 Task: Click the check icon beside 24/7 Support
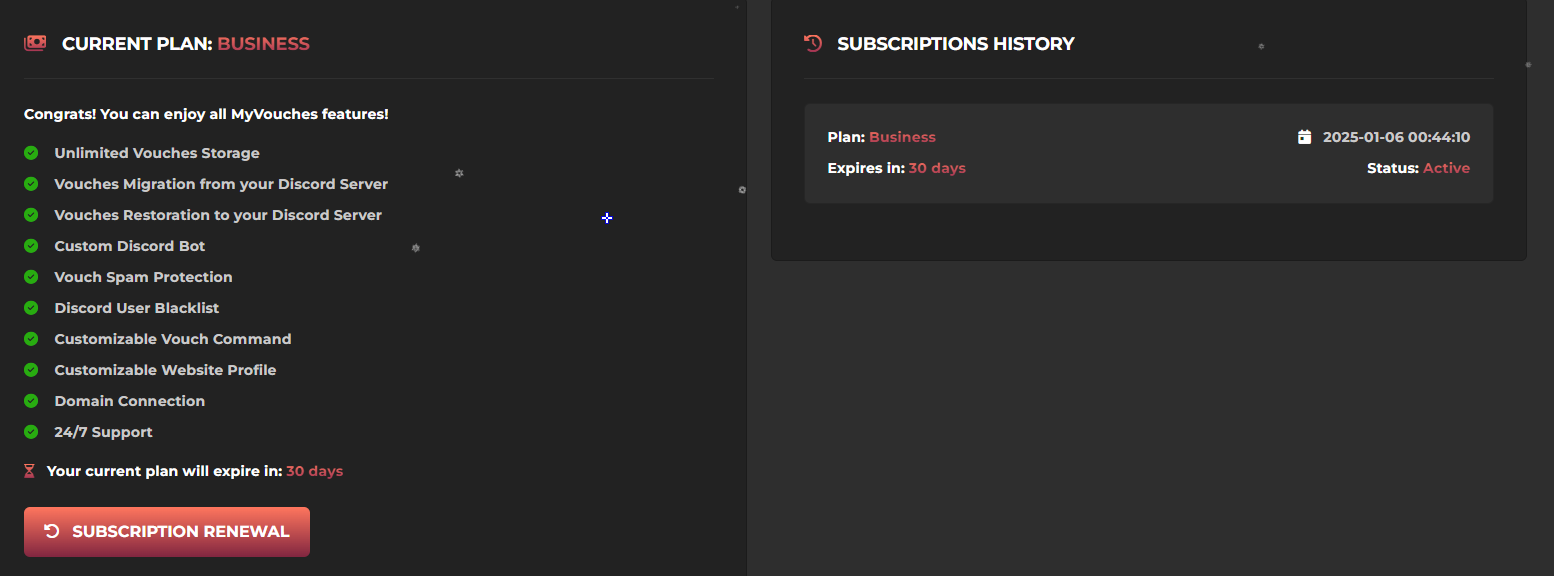tap(31, 432)
